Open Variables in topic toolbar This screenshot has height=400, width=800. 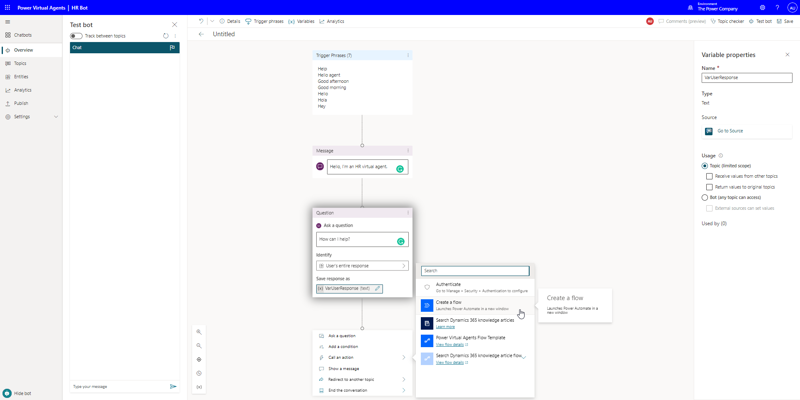point(301,21)
